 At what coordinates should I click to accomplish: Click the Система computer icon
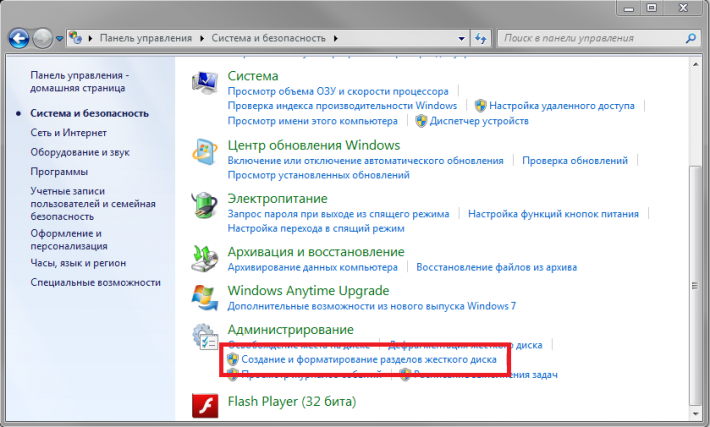205,82
